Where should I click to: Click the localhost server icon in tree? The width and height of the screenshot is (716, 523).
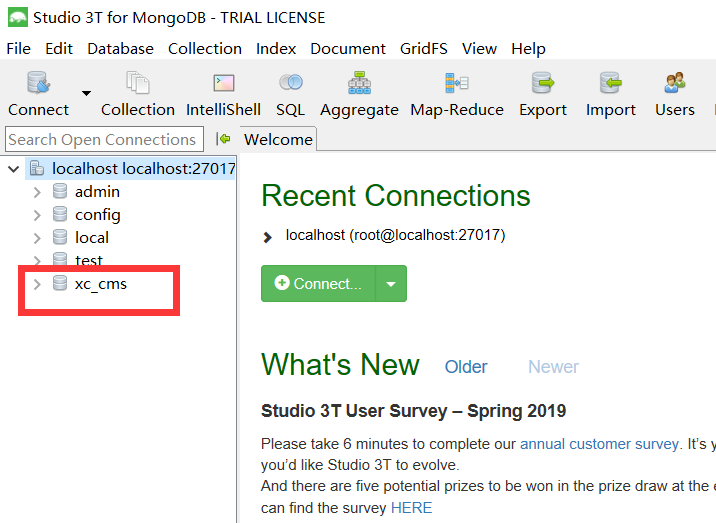[37, 169]
